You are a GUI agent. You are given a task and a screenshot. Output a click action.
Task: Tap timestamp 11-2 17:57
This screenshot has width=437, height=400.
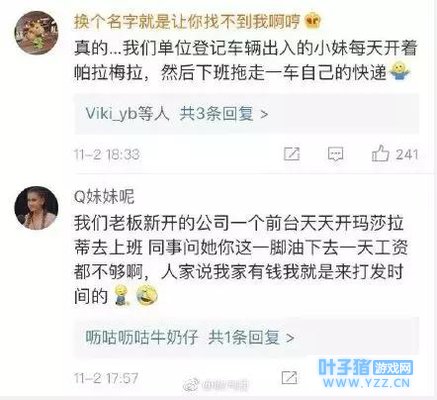pyautogui.click(x=106, y=378)
